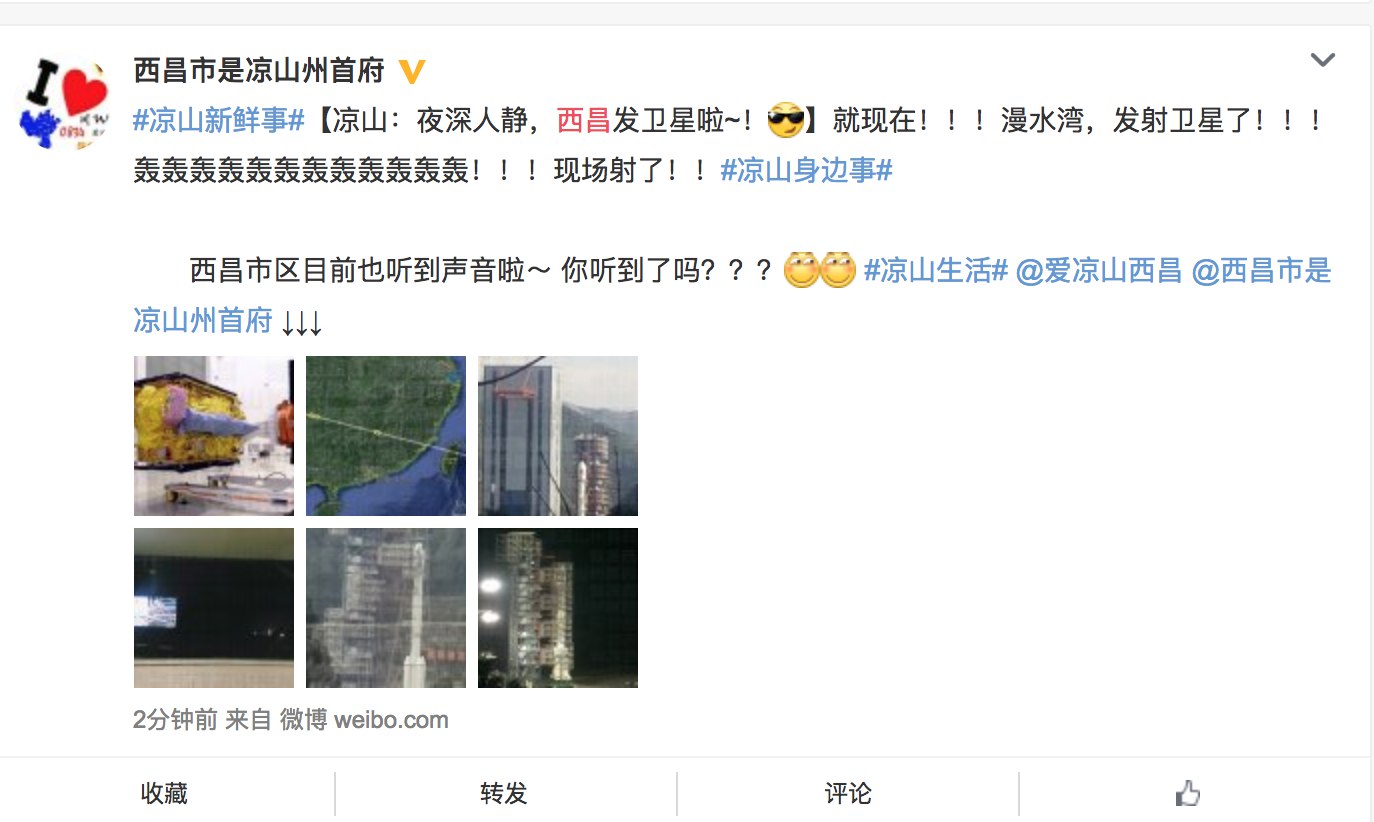1374x822 pixels.
Task: View the daytime launch tower thumbnail
Action: [x=558, y=436]
